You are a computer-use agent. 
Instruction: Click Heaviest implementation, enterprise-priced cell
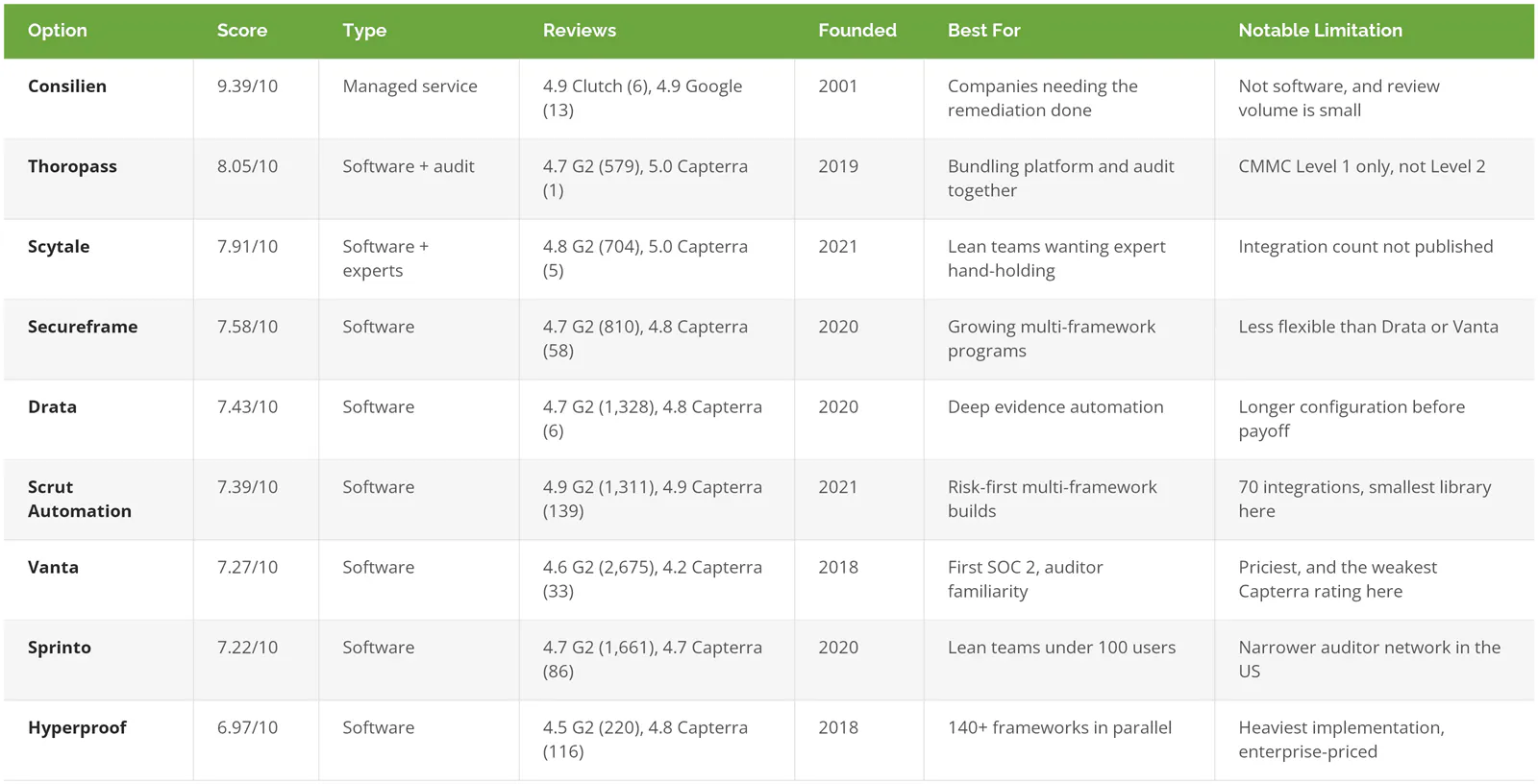(x=1342, y=740)
